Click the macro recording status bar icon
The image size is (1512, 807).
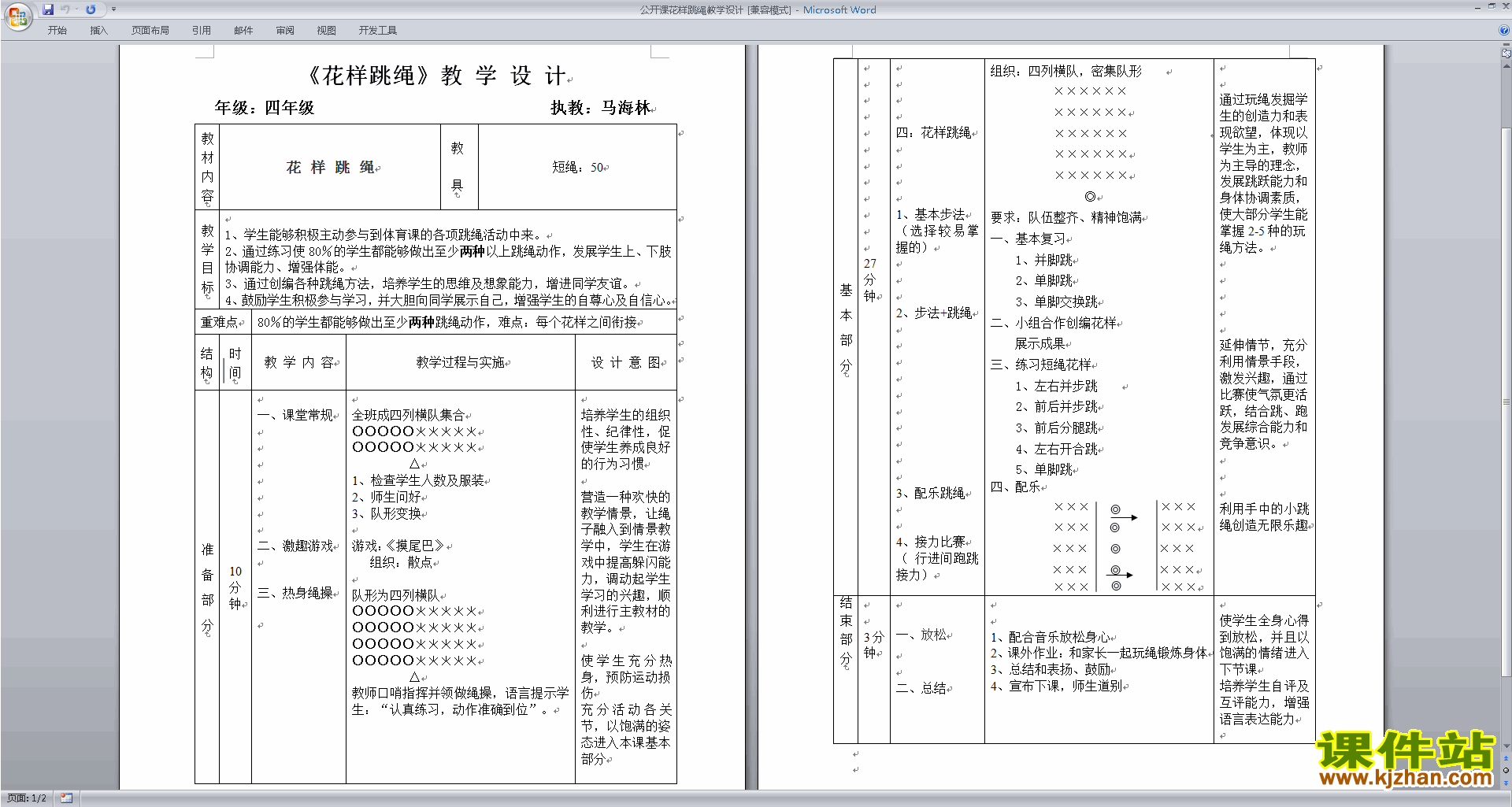[67, 798]
